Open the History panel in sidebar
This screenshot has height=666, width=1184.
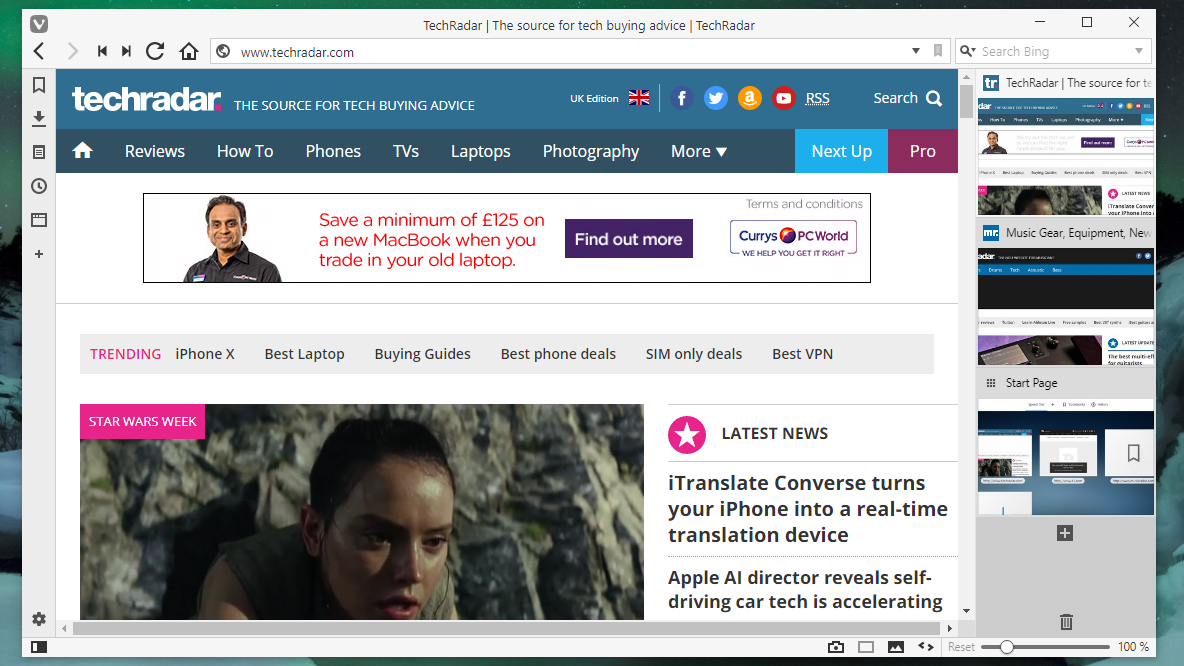[x=39, y=186]
